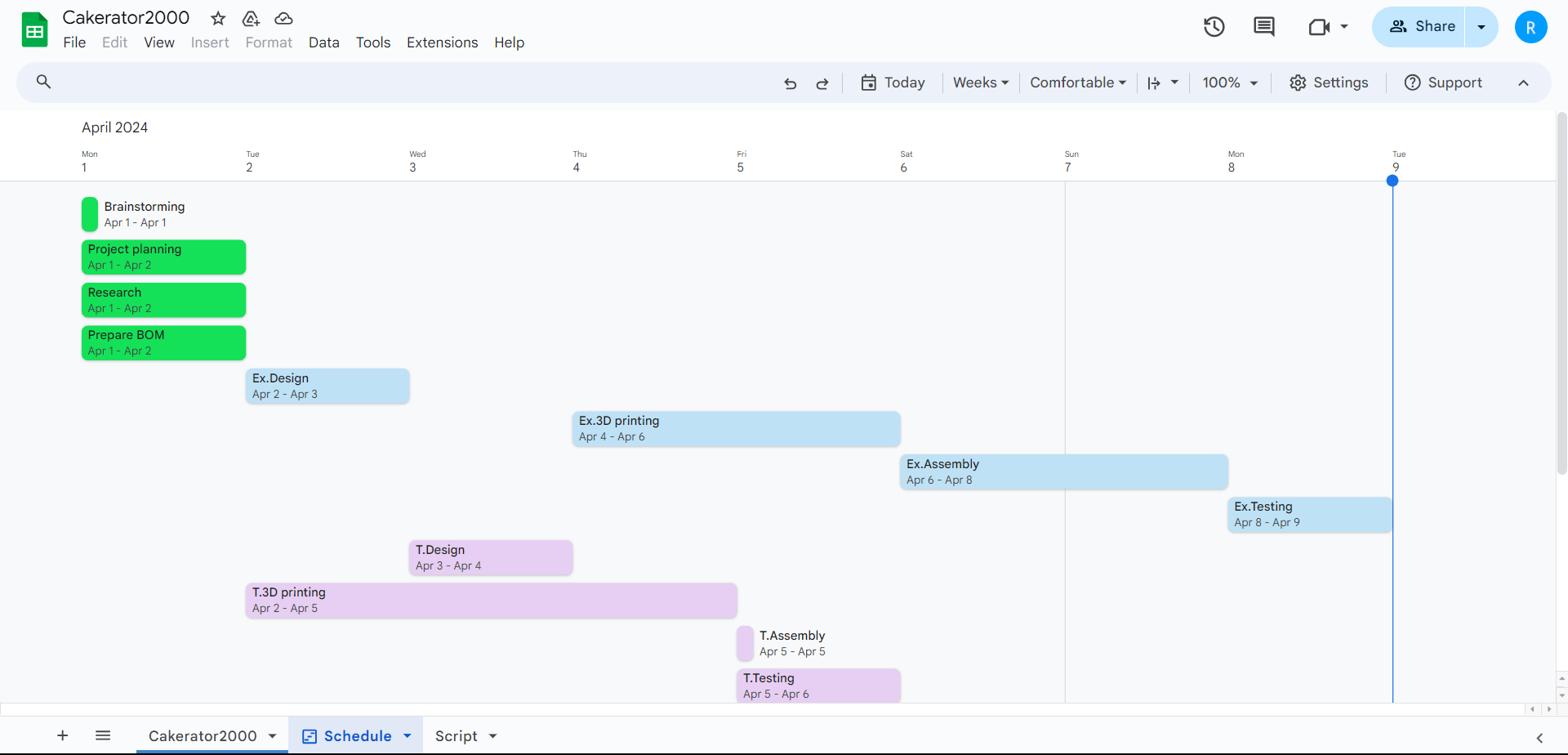The image size is (1568, 755).
Task: Switch to the Script tab
Action: [x=457, y=736]
